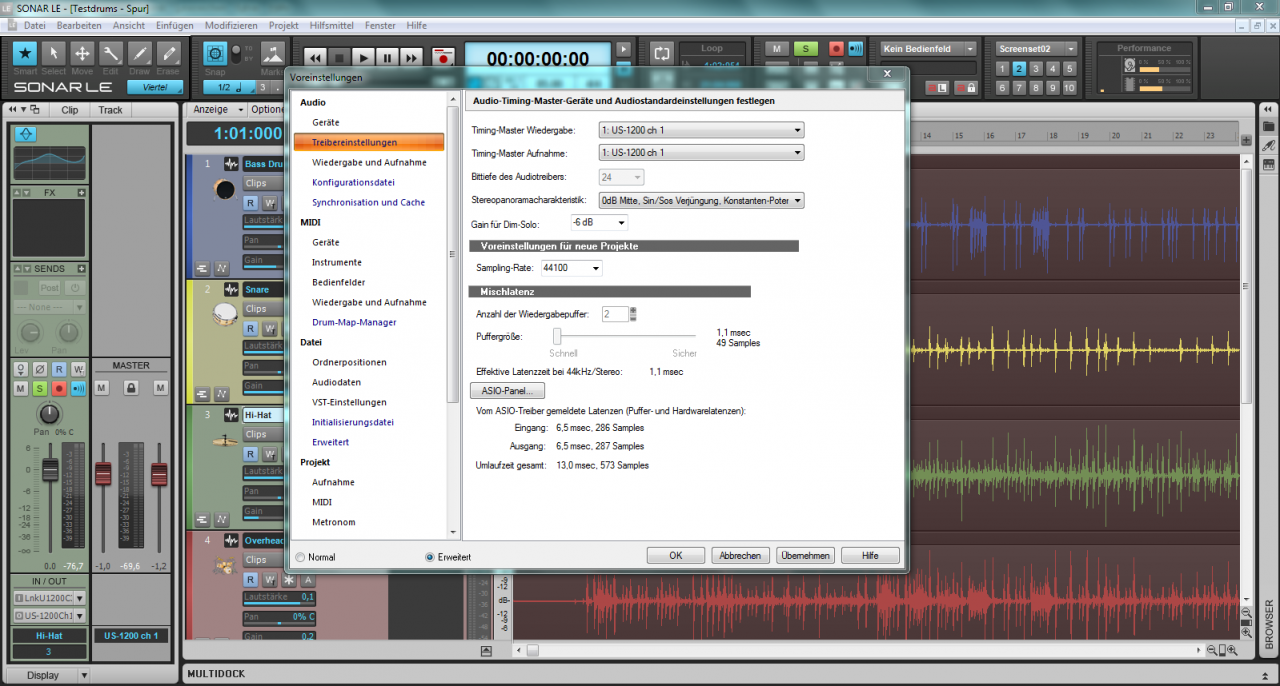This screenshot has height=686, width=1280.
Task: Mute the Hi-Hat inspector channel
Action: coord(21,388)
